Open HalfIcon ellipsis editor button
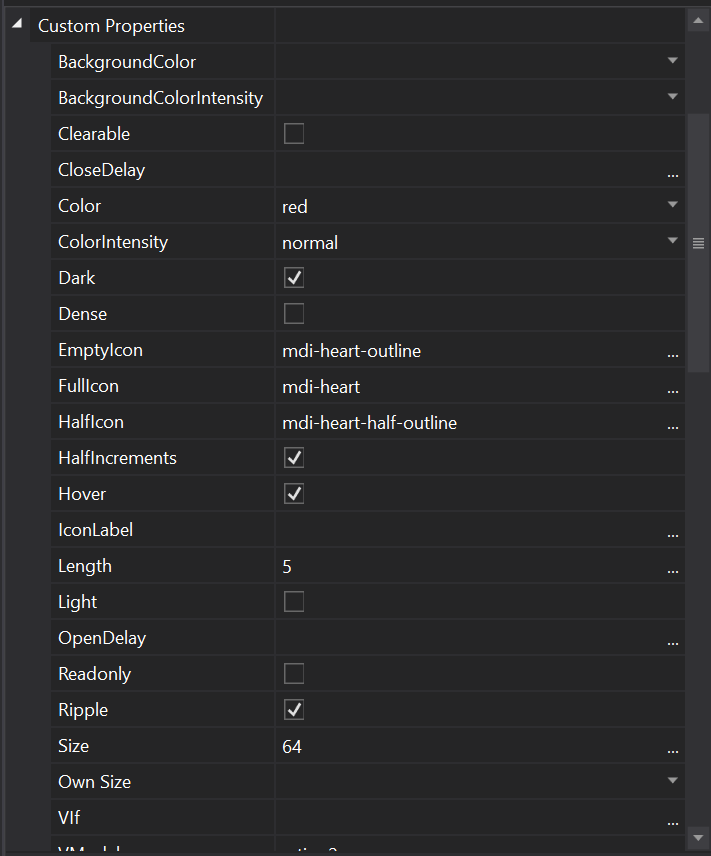Image resolution: width=711 pixels, height=856 pixels. pos(673,424)
